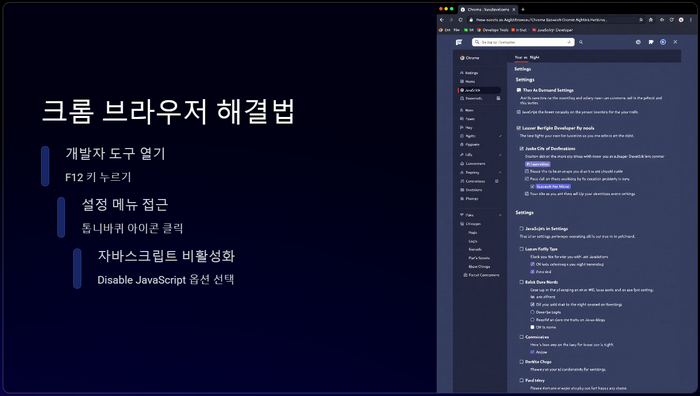Image resolution: width=700 pixels, height=396 pixels.
Task: Click the browser reload icon
Action: pos(461,20)
